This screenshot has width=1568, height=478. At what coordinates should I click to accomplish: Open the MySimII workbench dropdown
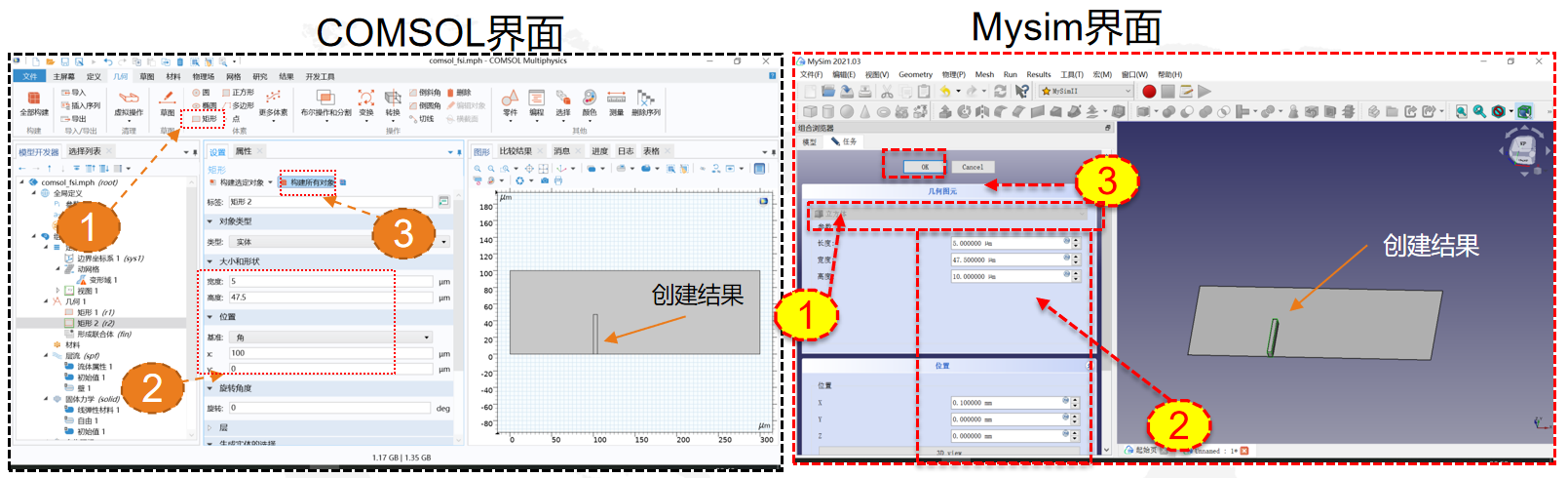point(1127,91)
